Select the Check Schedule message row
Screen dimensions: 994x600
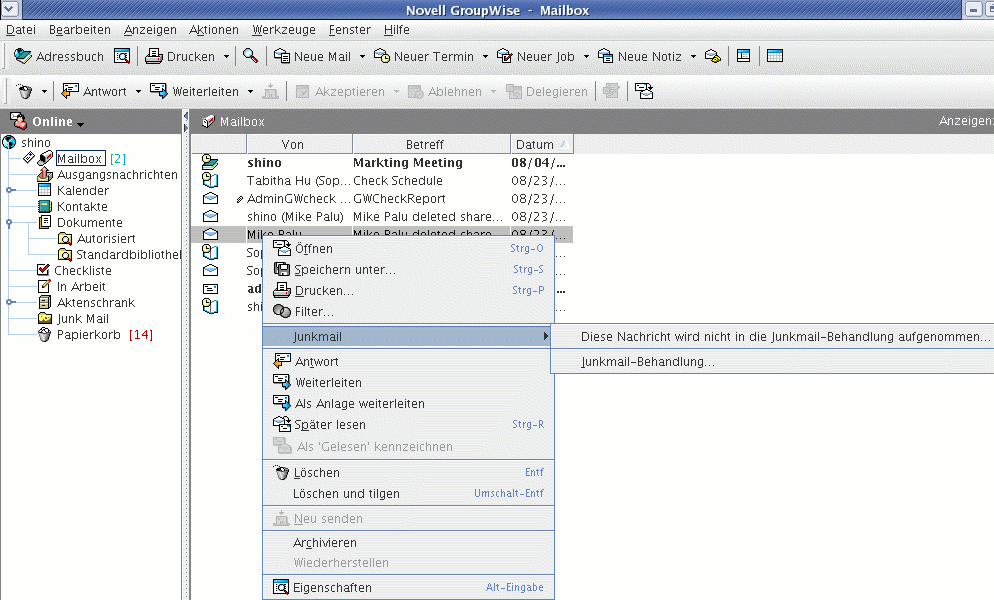point(382,181)
